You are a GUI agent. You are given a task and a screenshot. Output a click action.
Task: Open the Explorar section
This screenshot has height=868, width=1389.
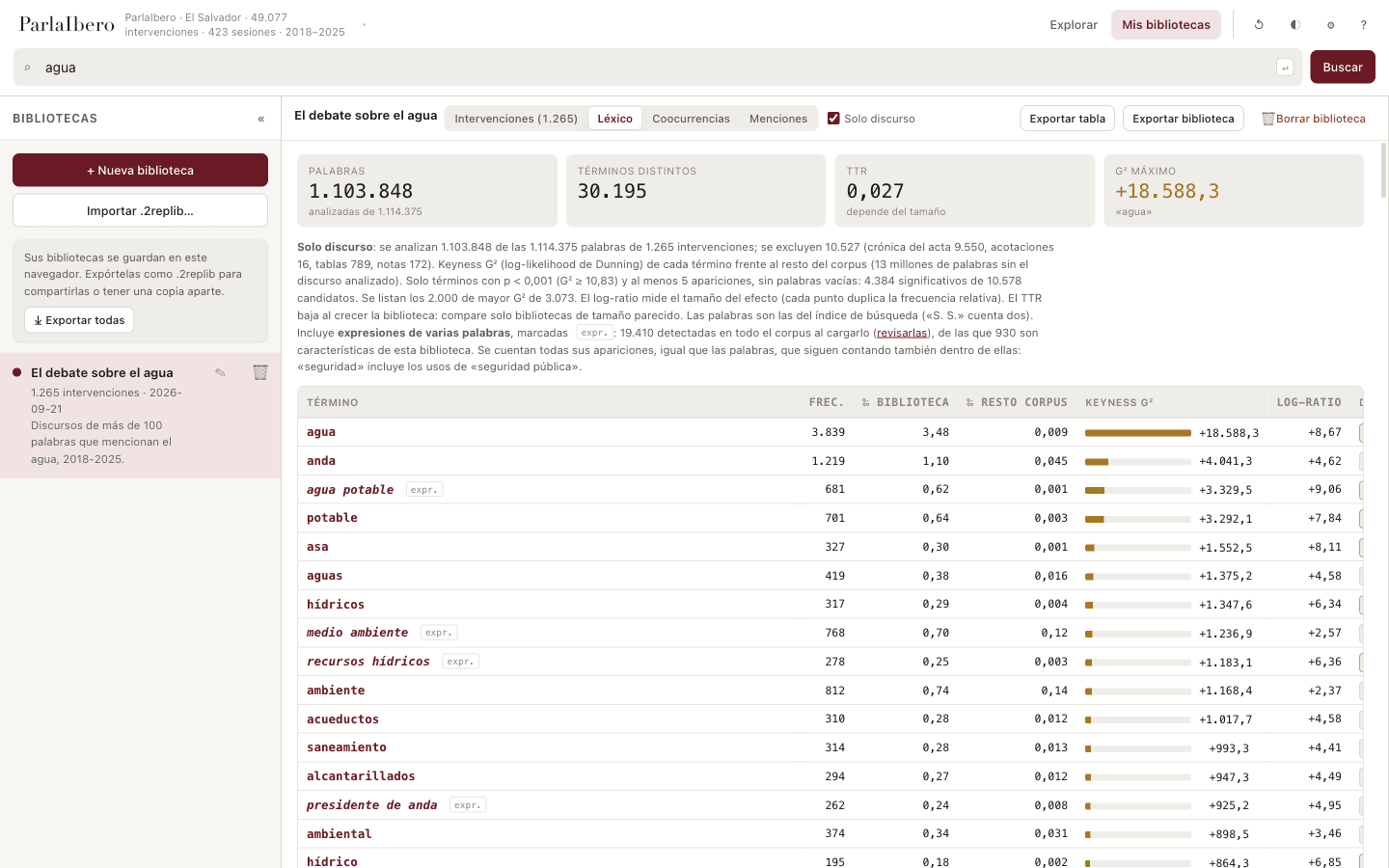pos(1074,25)
